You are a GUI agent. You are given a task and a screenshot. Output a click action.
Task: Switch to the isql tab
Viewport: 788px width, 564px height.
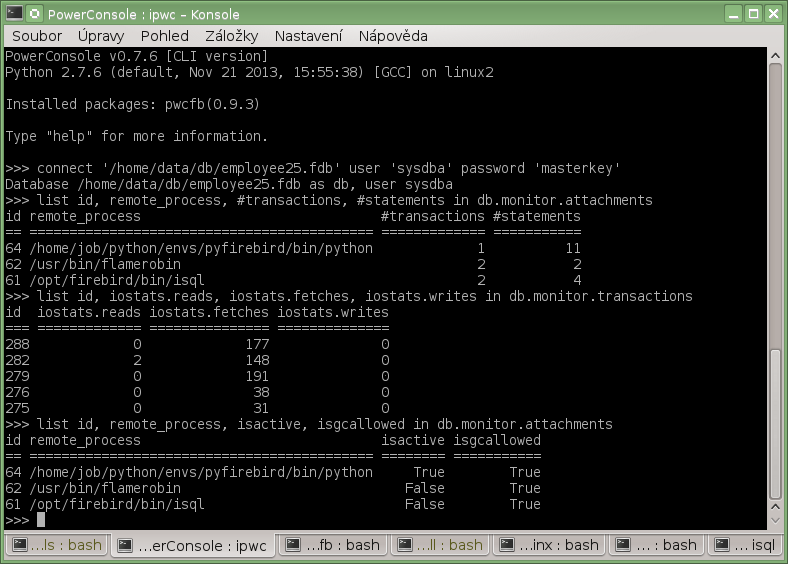click(x=750, y=545)
